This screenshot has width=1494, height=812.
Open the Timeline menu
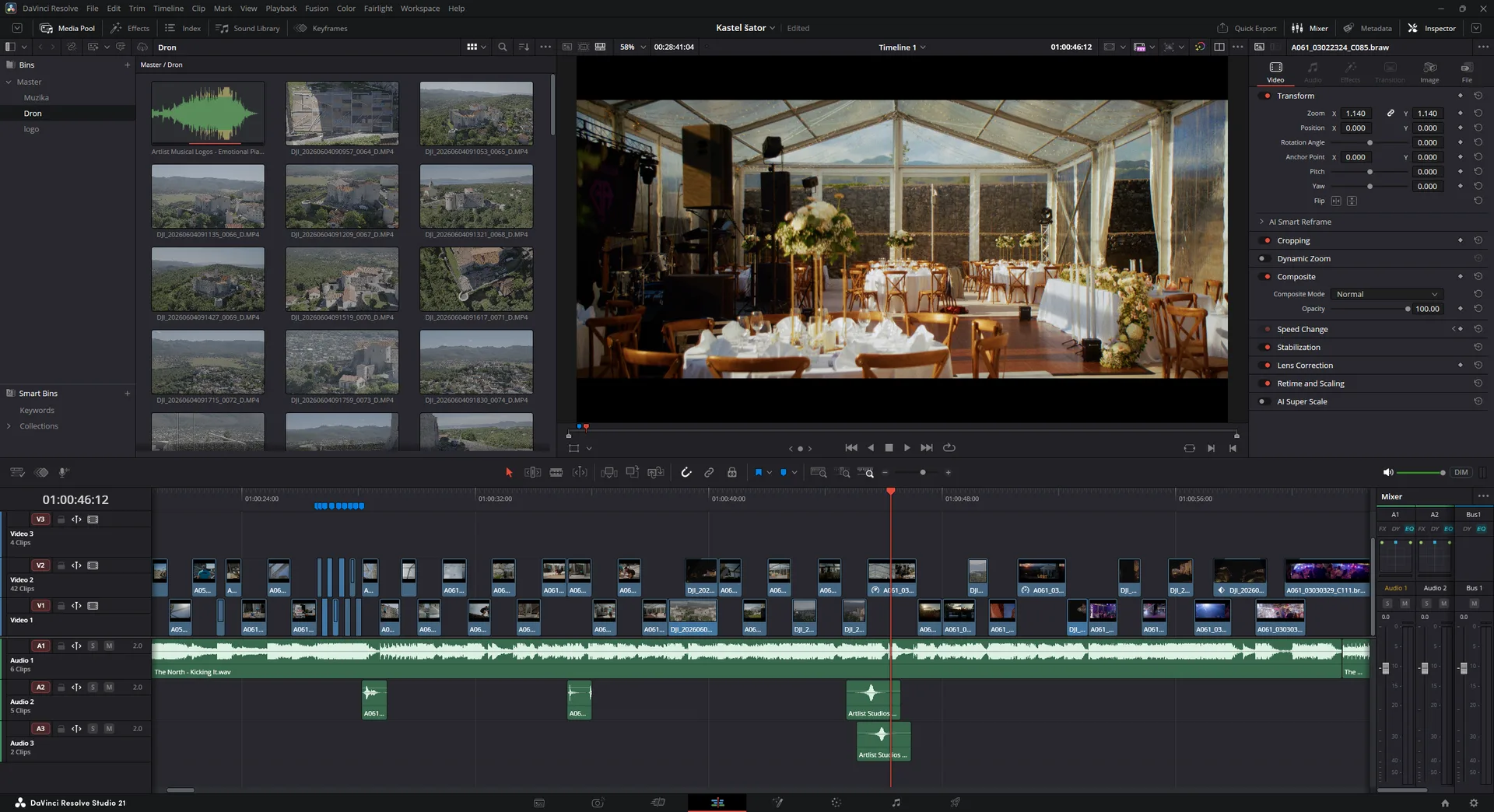pos(168,9)
